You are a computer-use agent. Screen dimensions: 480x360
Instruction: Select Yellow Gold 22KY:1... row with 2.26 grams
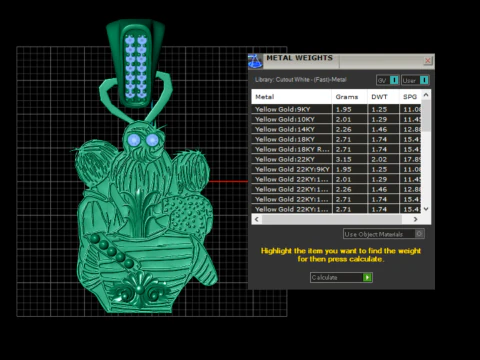[336, 189]
